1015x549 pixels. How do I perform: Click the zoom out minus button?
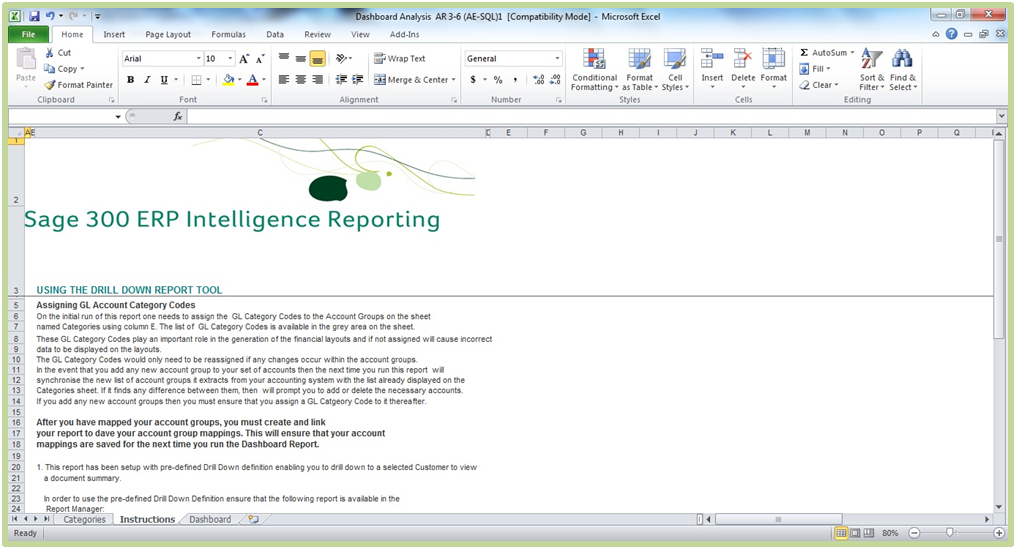pyautogui.click(x=914, y=533)
